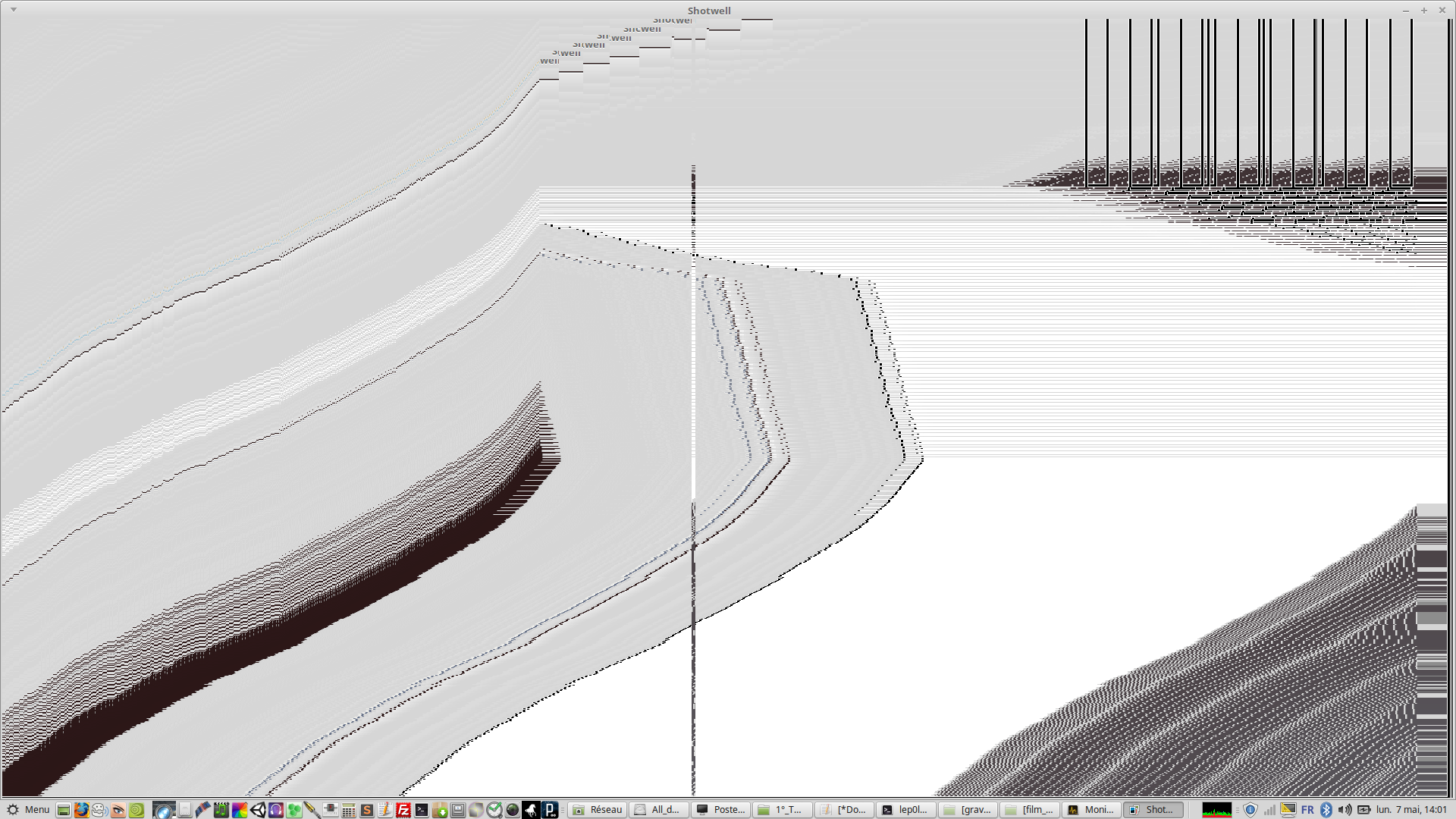Click the clock showing lun. 7 mai
The image size is (1456, 819).
click(x=1411, y=810)
